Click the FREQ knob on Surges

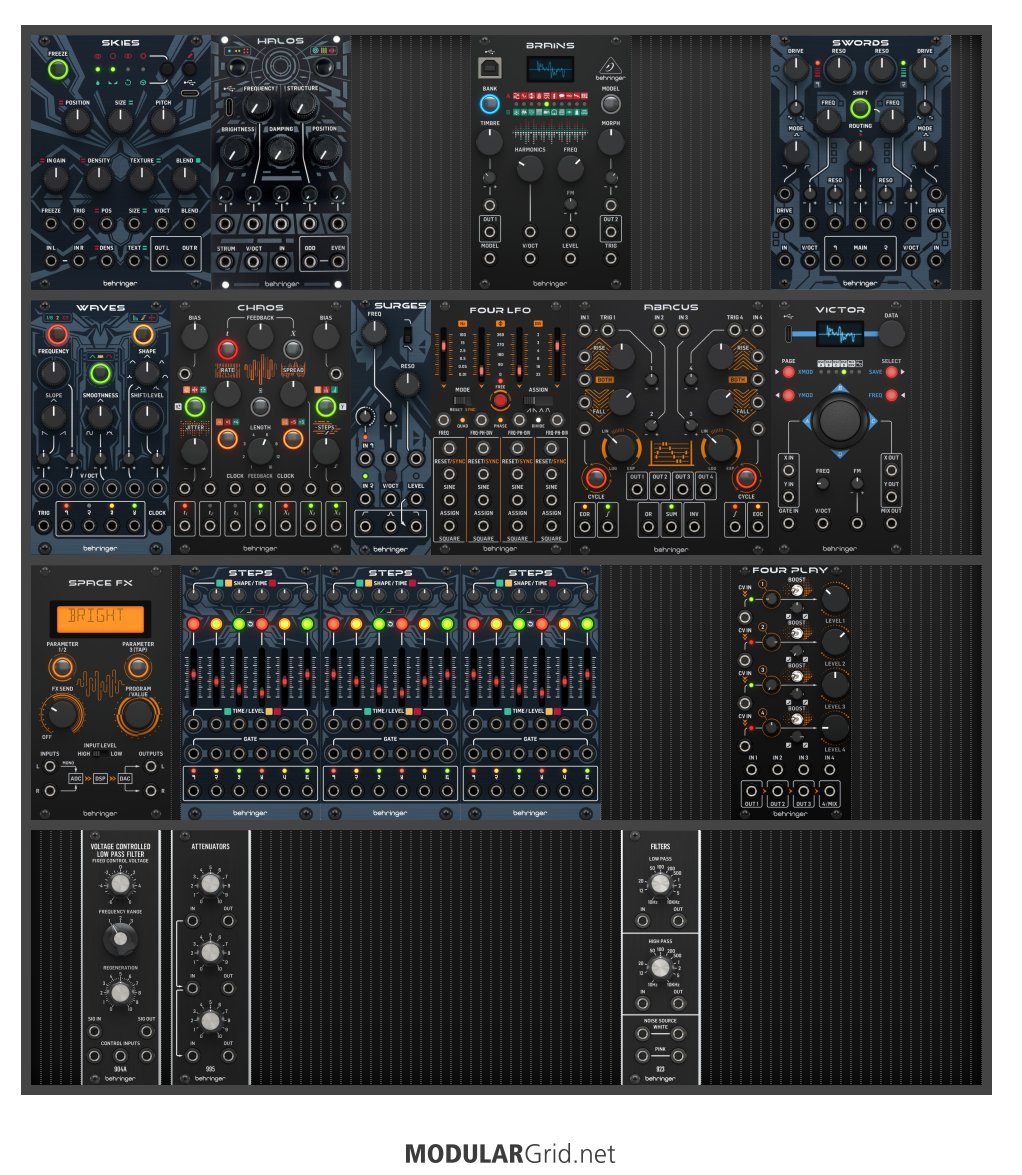click(x=374, y=331)
